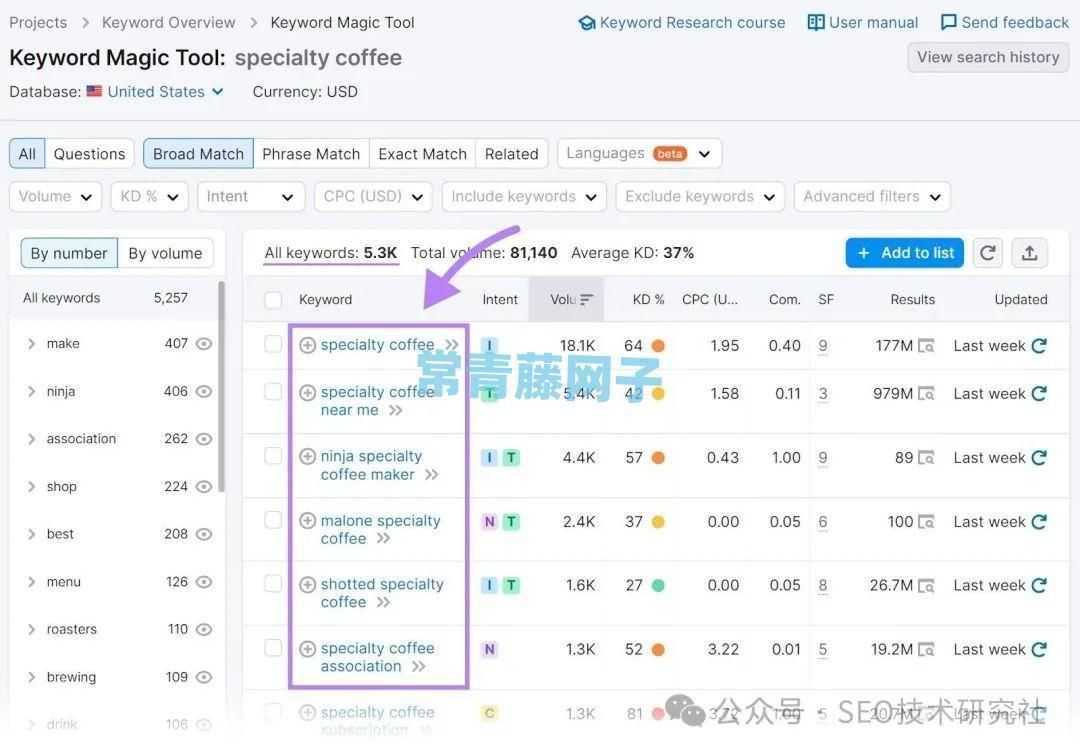Click the View search history button
This screenshot has height=755, width=1080.
click(x=988, y=57)
